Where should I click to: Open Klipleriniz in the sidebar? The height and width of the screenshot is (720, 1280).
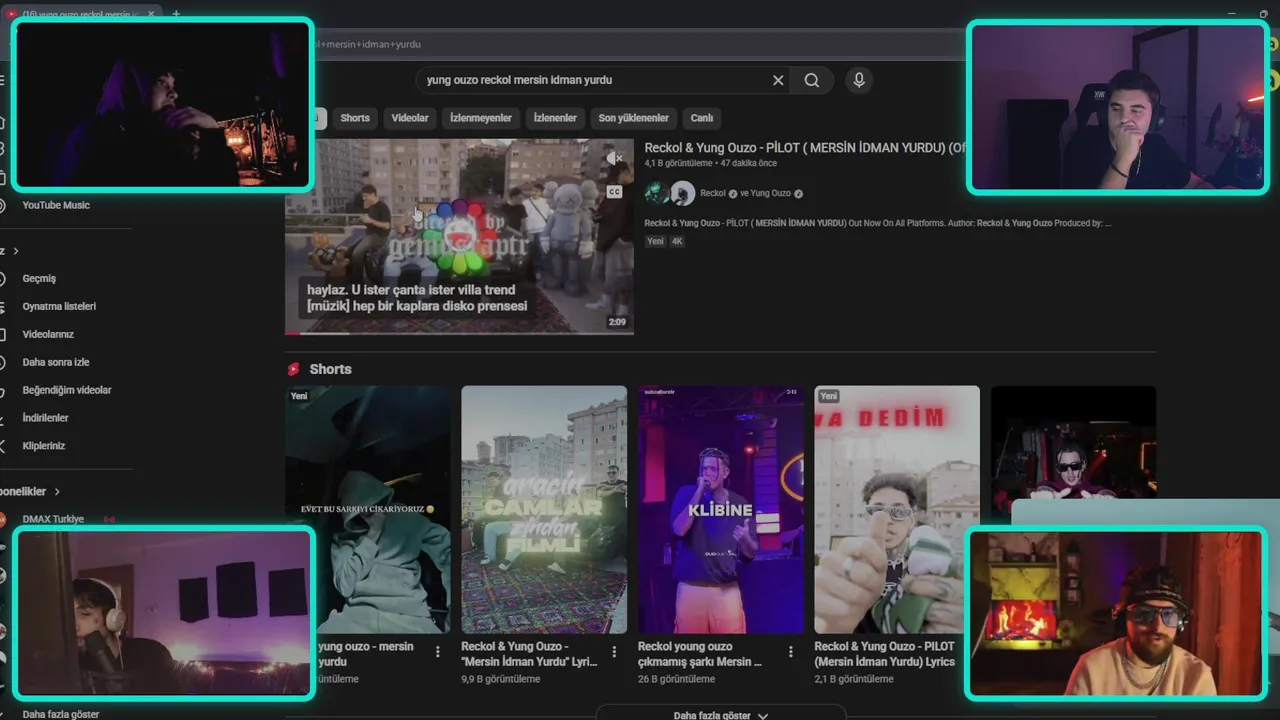pyautogui.click(x=44, y=446)
